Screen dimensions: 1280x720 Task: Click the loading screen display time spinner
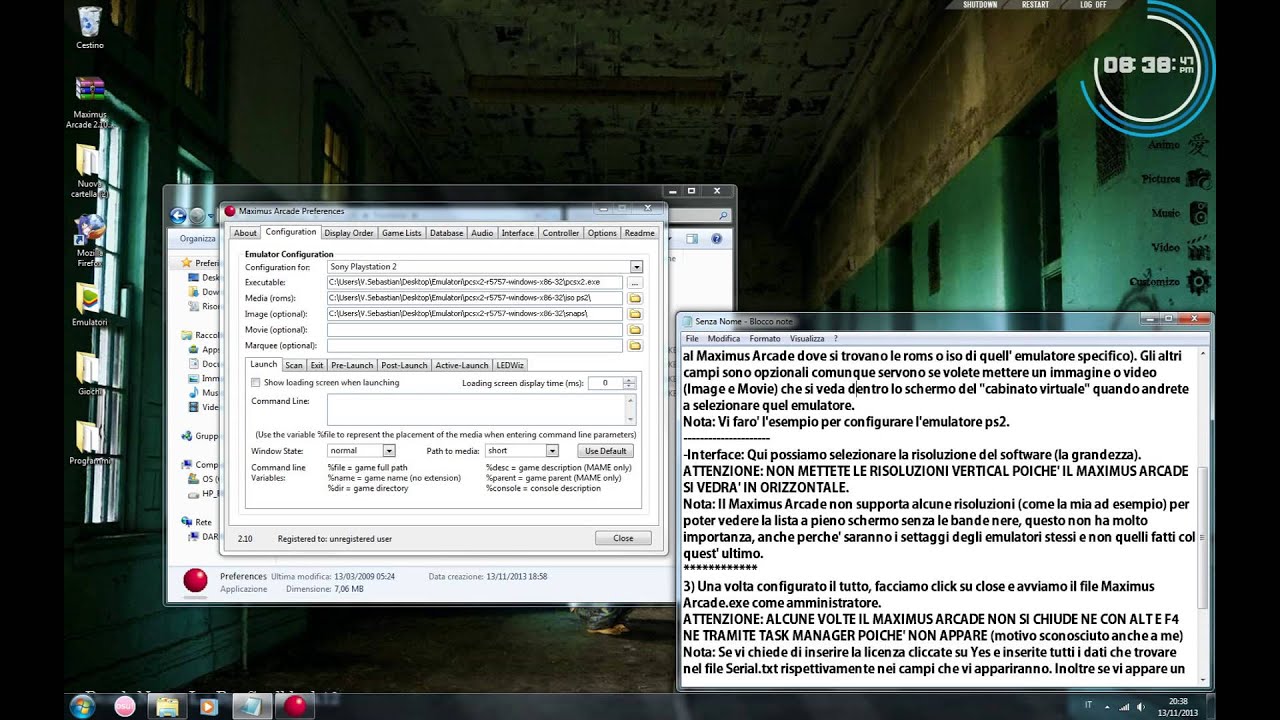point(629,383)
